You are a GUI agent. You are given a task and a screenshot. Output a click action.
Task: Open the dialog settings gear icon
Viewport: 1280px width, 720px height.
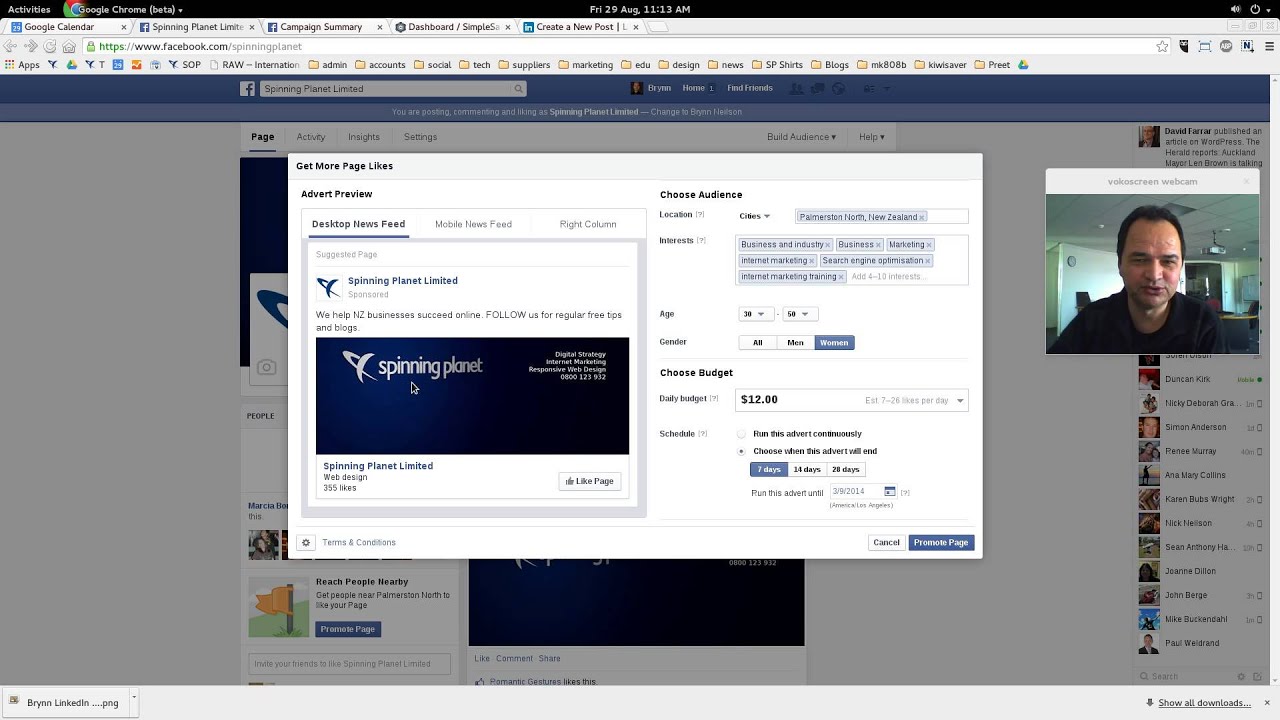(x=306, y=543)
